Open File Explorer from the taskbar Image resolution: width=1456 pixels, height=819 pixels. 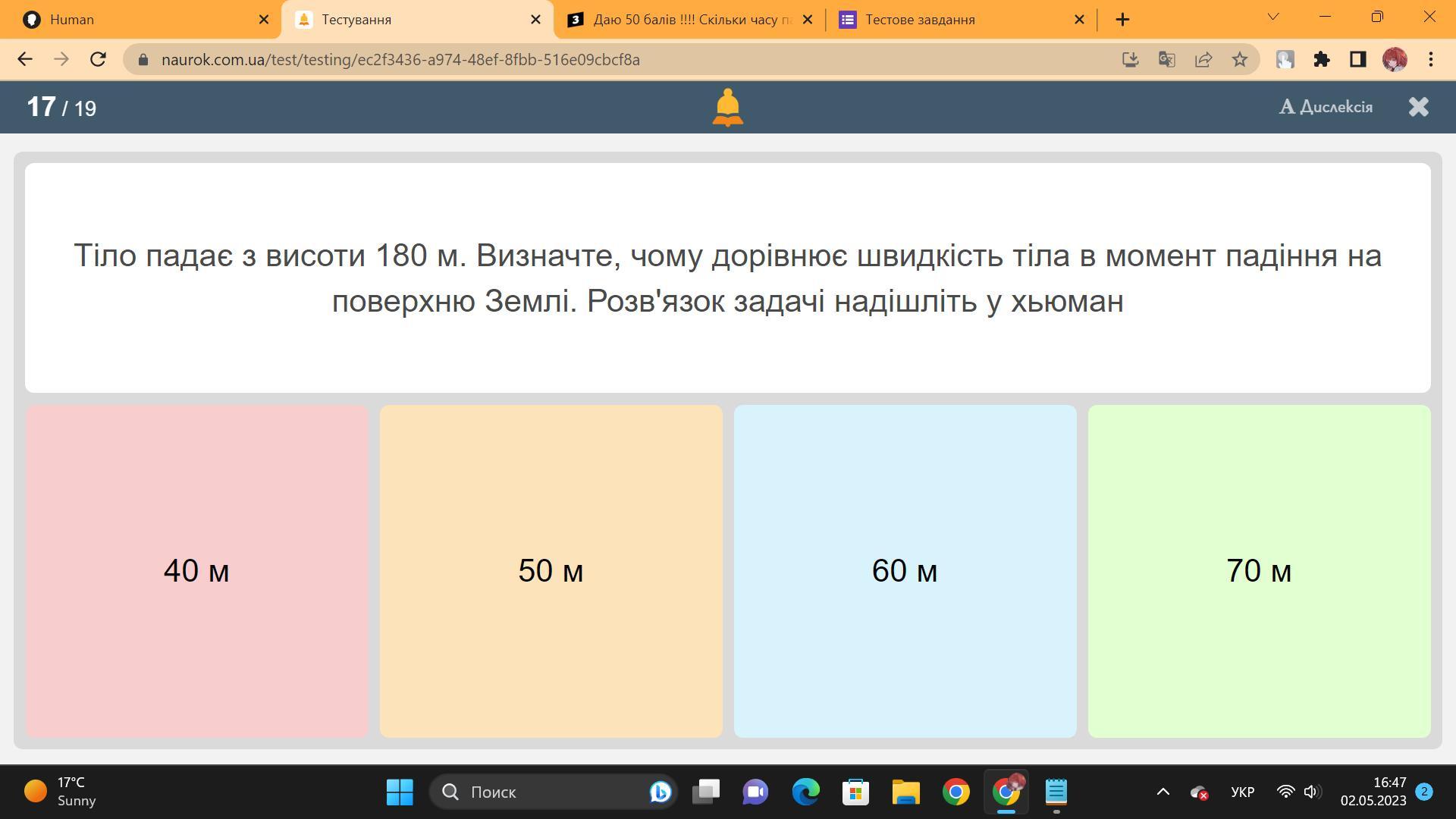click(x=905, y=792)
